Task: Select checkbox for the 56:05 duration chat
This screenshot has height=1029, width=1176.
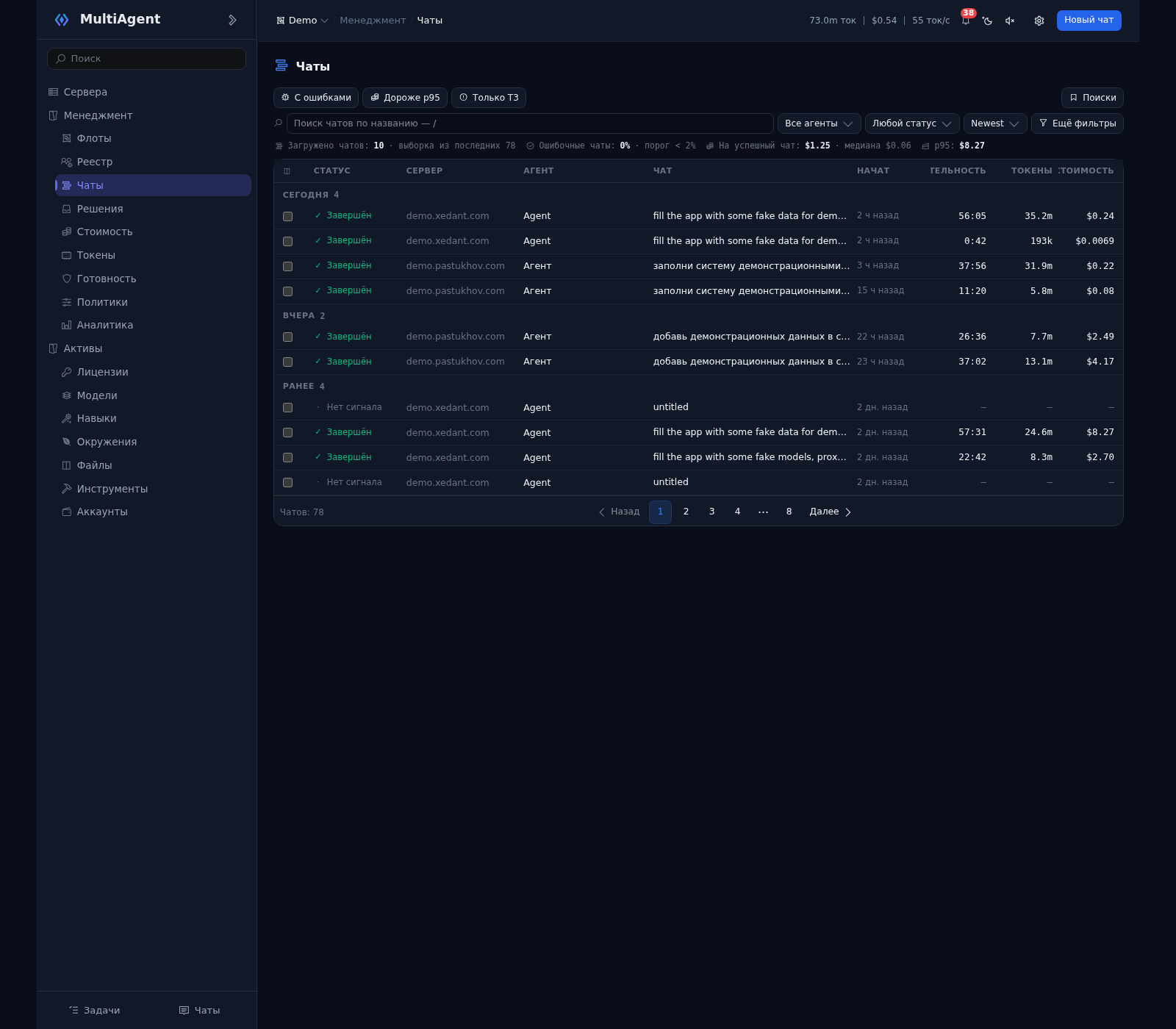Action: pyautogui.click(x=287, y=216)
